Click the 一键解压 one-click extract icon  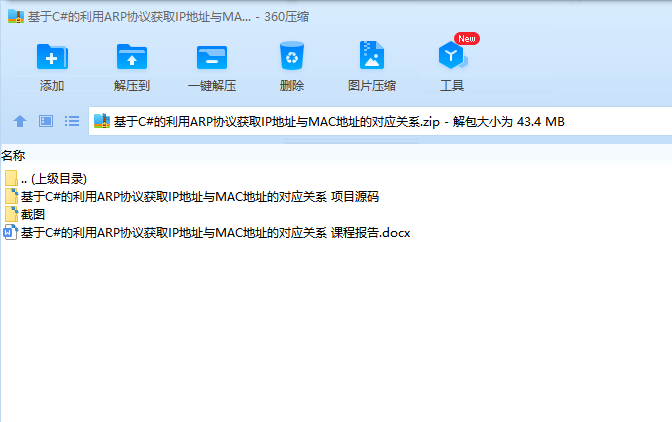click(212, 57)
